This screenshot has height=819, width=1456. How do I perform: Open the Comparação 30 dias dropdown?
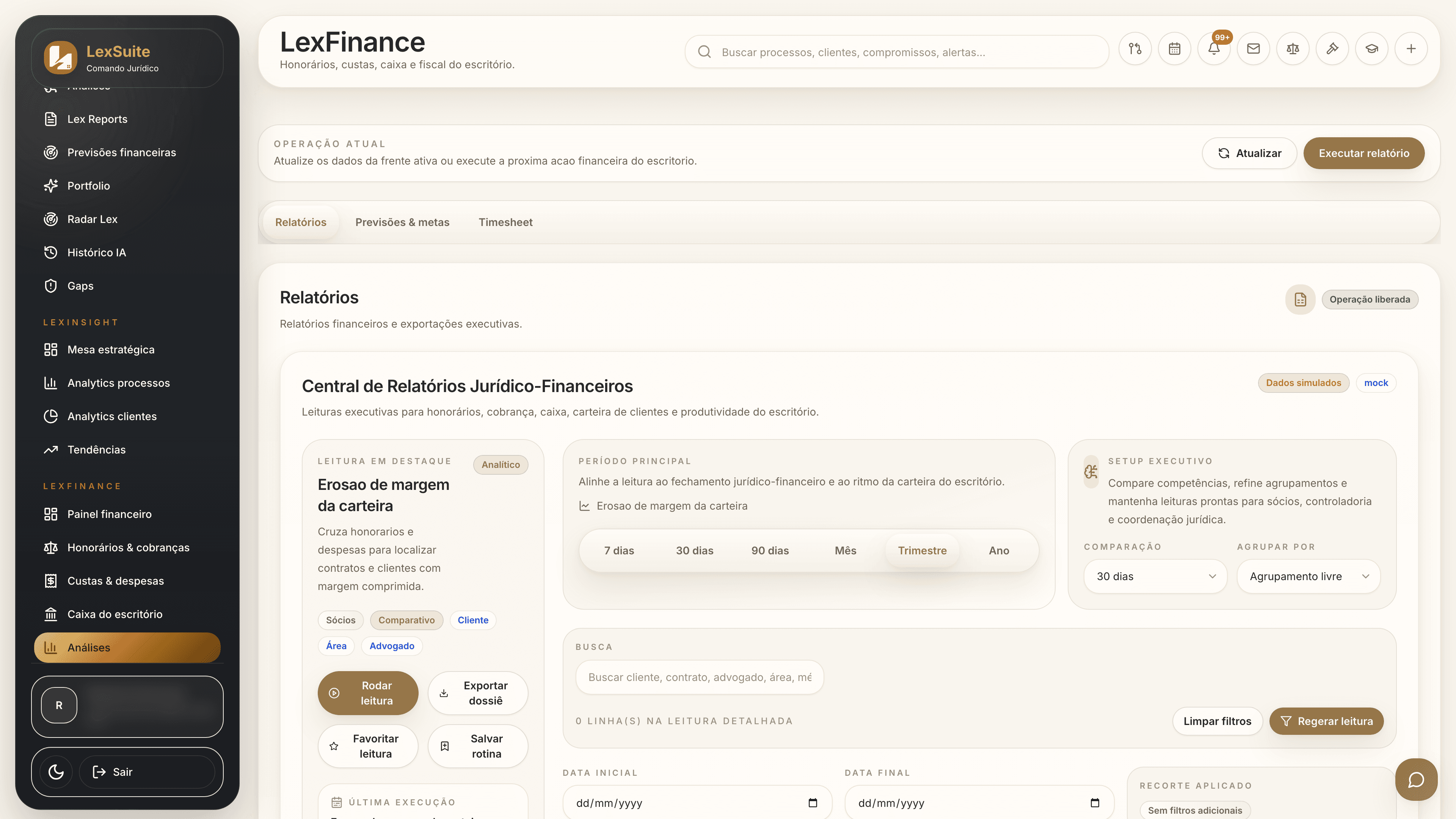(1155, 576)
